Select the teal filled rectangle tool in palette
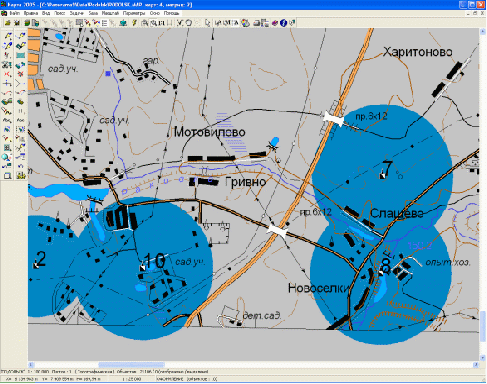Image resolution: width=487 pixels, height=384 pixels. (21, 55)
